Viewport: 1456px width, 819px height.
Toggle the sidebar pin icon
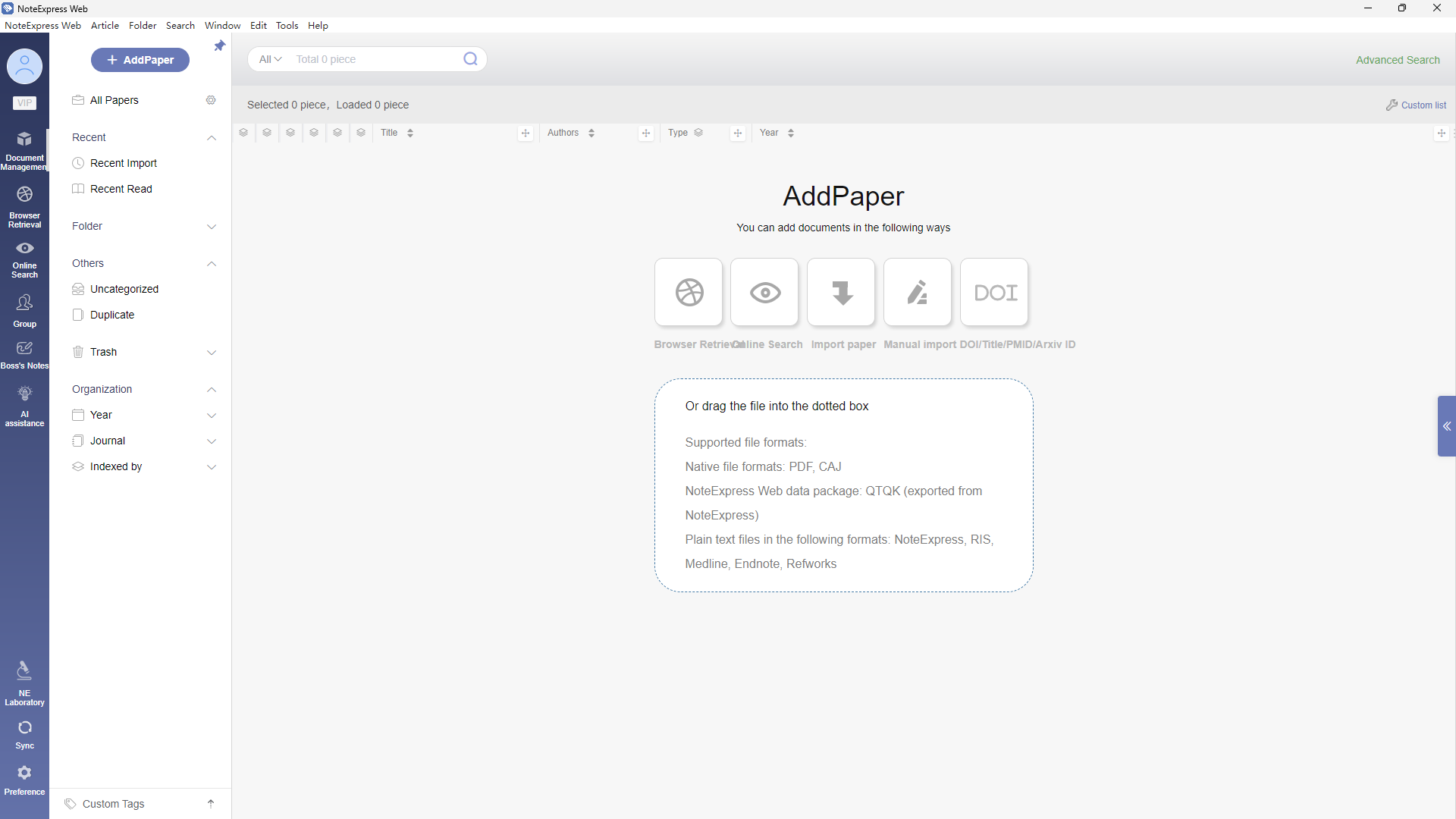[219, 46]
